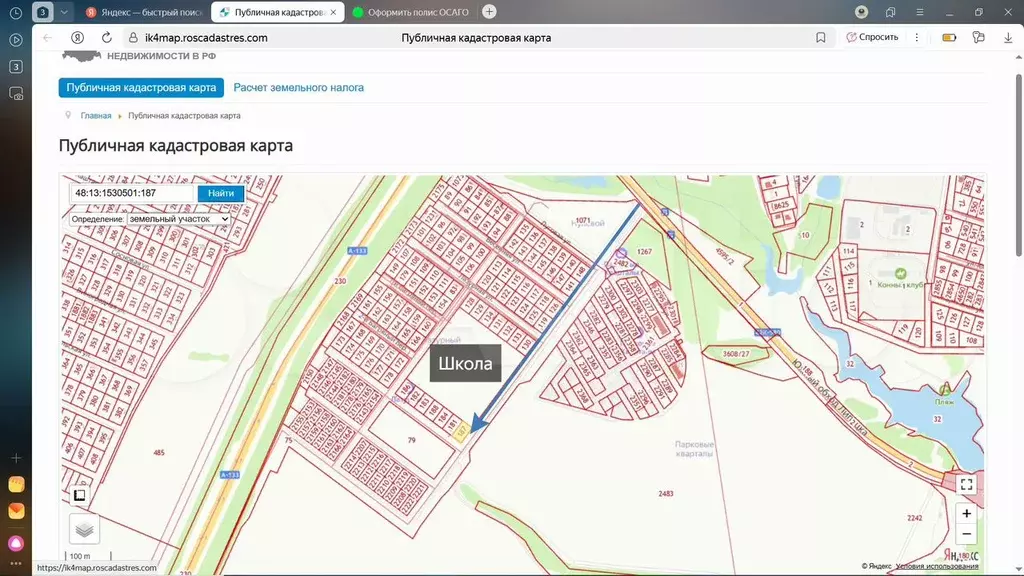Click the parcel labeled 2483
The image size is (1024, 576).
(x=665, y=494)
